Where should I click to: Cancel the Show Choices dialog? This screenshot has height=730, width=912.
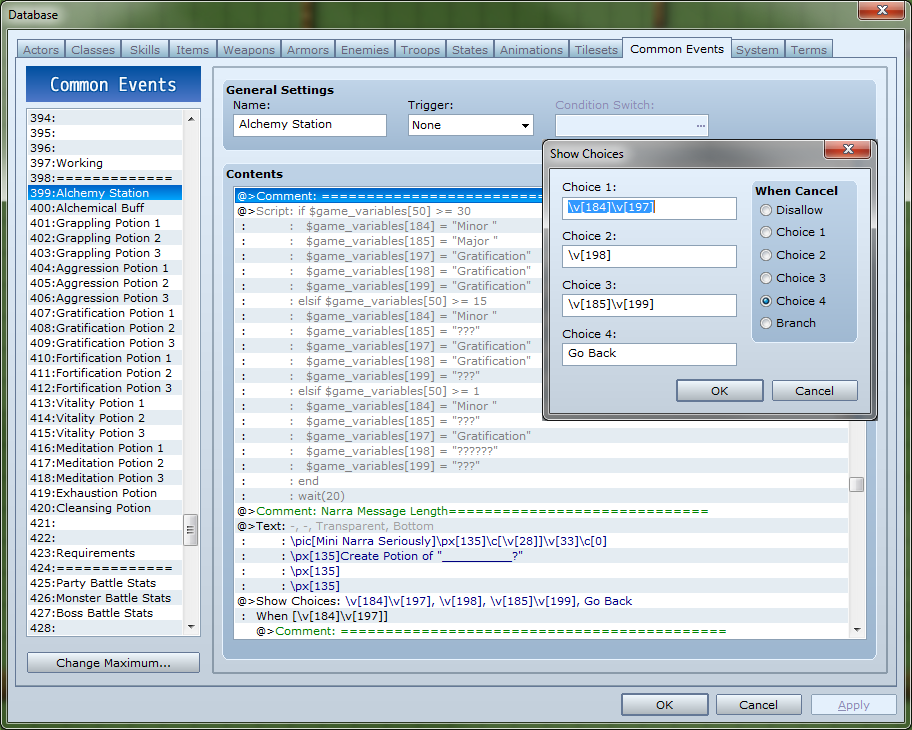pos(814,391)
